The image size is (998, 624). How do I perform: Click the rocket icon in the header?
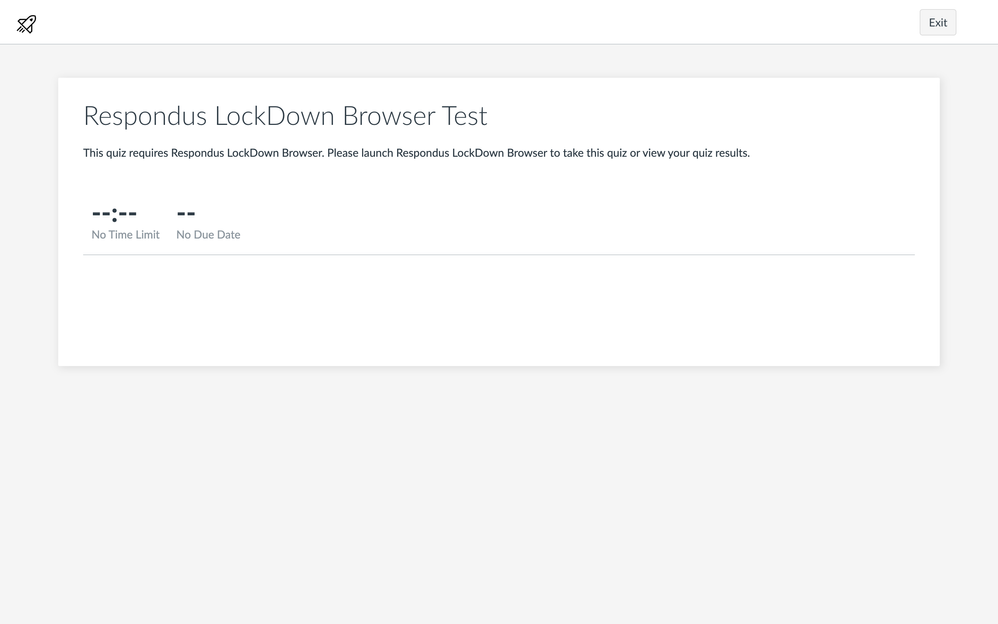click(x=27, y=23)
